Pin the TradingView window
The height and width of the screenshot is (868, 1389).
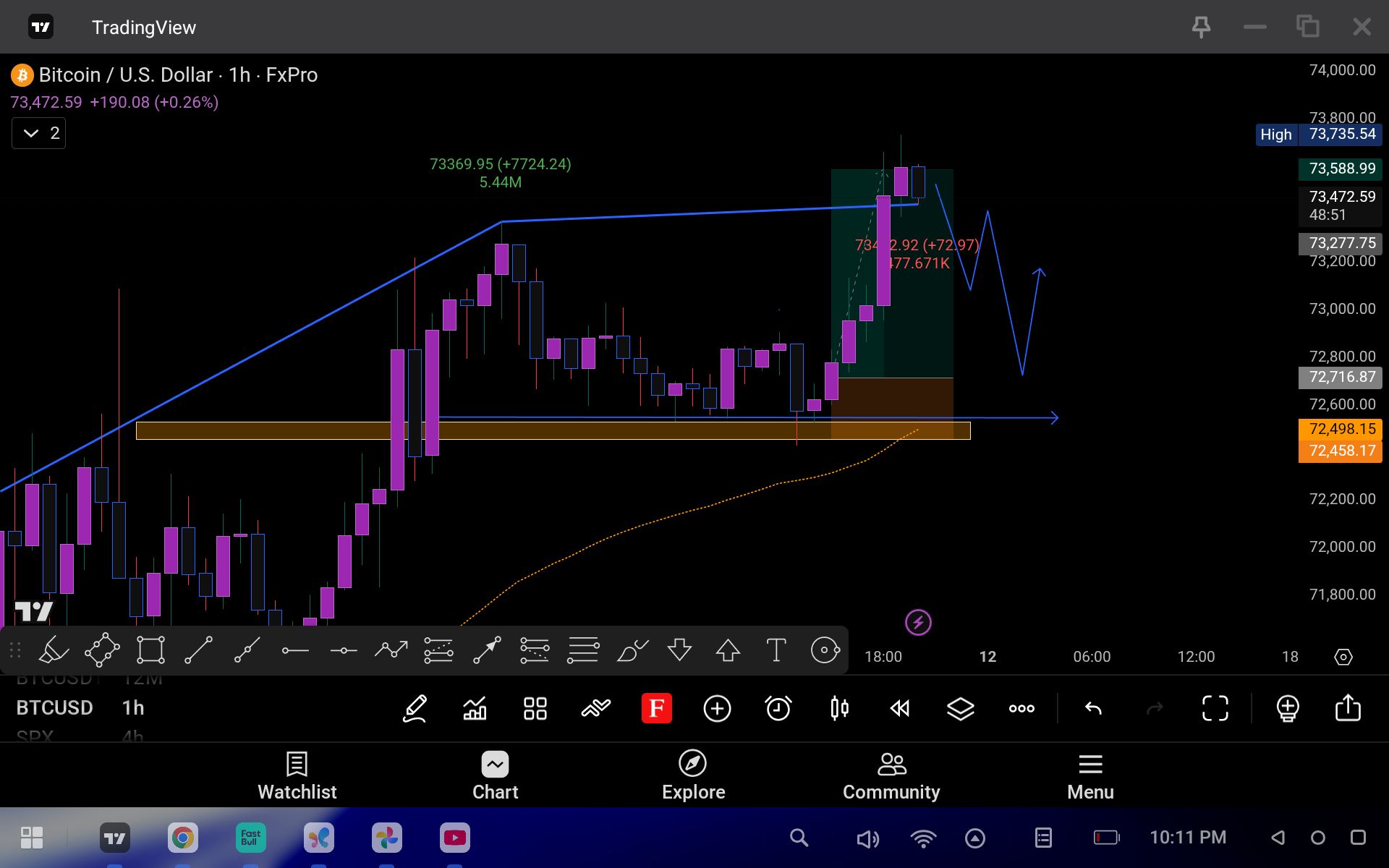coord(1201,27)
